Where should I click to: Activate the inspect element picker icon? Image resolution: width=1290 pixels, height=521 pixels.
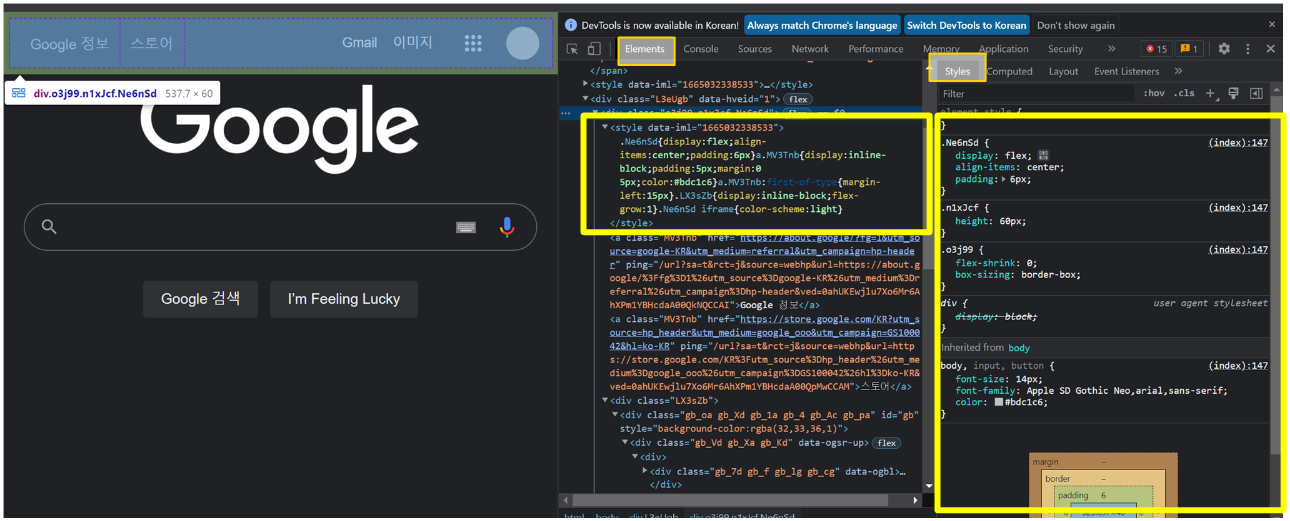[572, 49]
